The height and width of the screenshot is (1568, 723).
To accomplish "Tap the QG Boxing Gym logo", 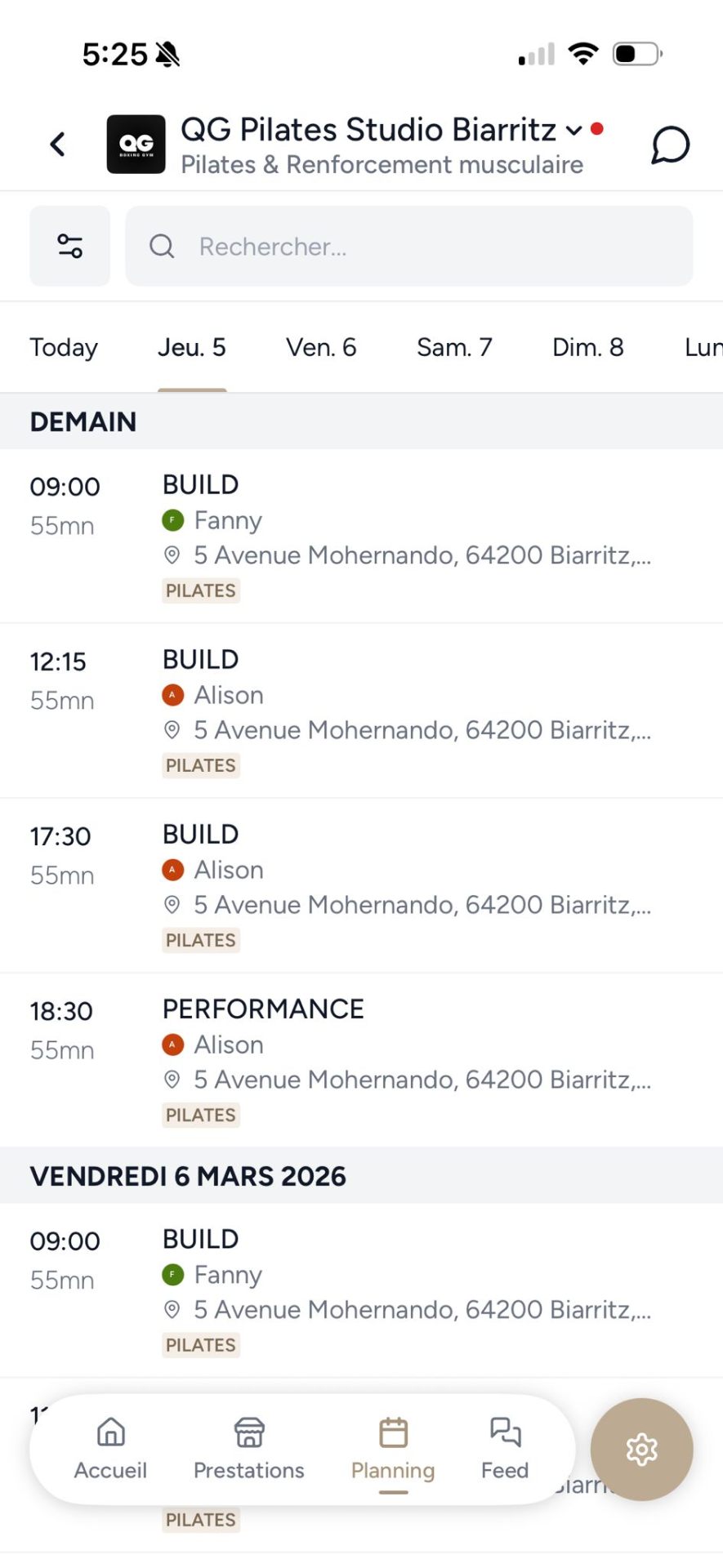I will click(x=136, y=145).
